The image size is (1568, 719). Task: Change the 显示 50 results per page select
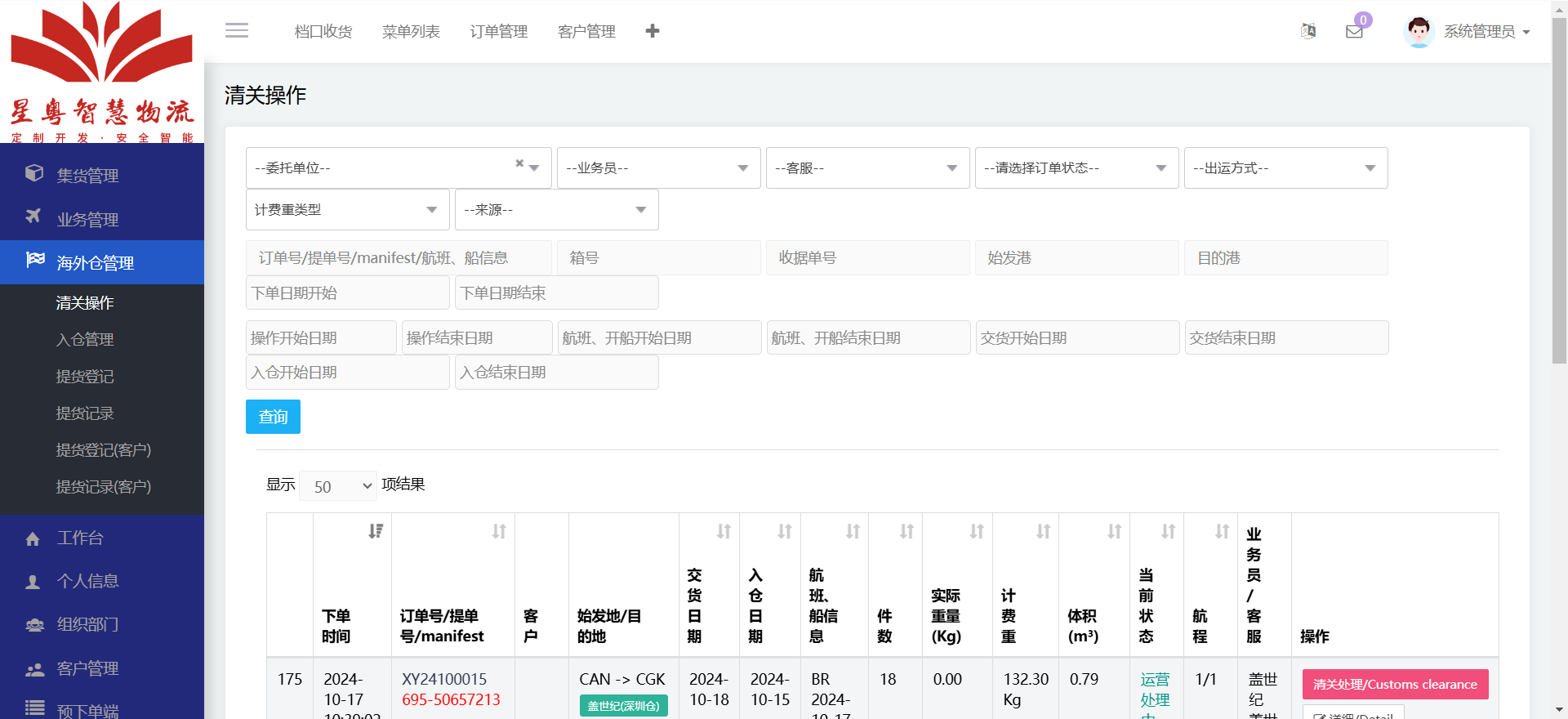click(338, 485)
